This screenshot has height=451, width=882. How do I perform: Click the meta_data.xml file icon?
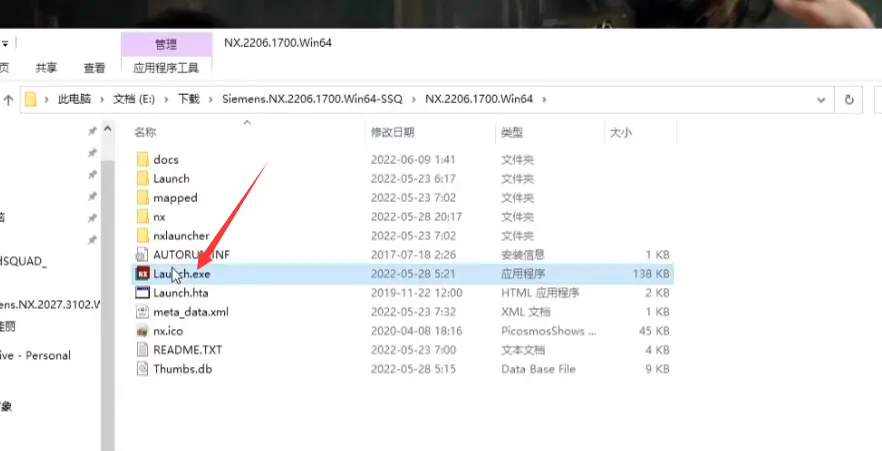(x=143, y=312)
